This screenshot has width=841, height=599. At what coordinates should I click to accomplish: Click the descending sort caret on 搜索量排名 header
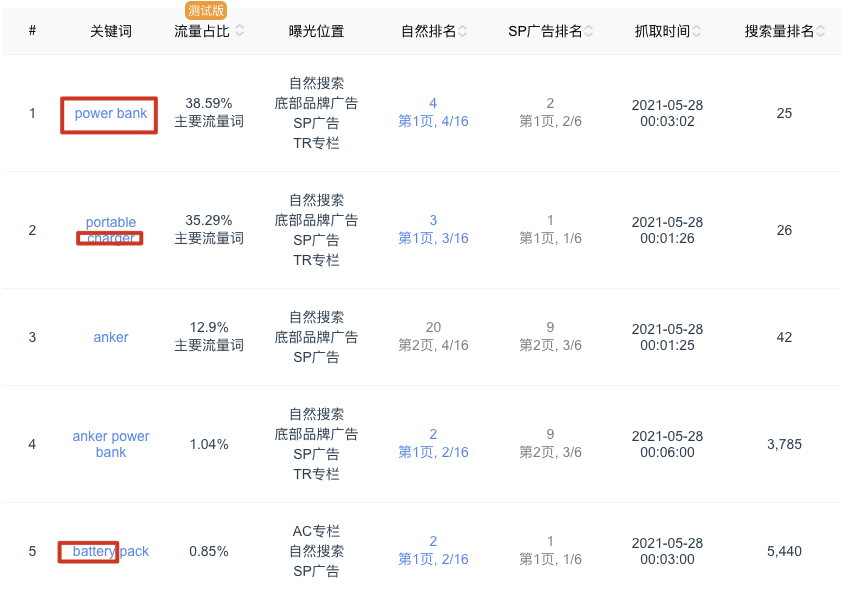pos(822,35)
